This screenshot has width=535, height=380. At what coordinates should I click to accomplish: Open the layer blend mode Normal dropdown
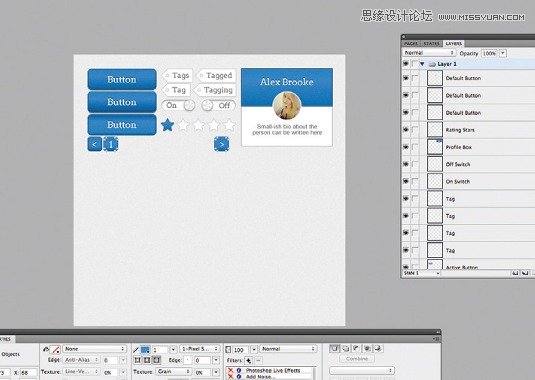coord(429,53)
